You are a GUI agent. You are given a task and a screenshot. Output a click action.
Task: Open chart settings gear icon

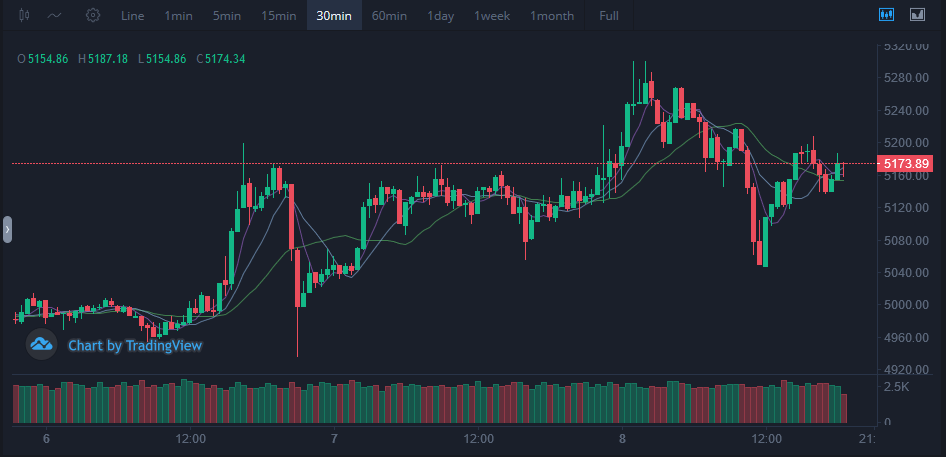click(93, 16)
